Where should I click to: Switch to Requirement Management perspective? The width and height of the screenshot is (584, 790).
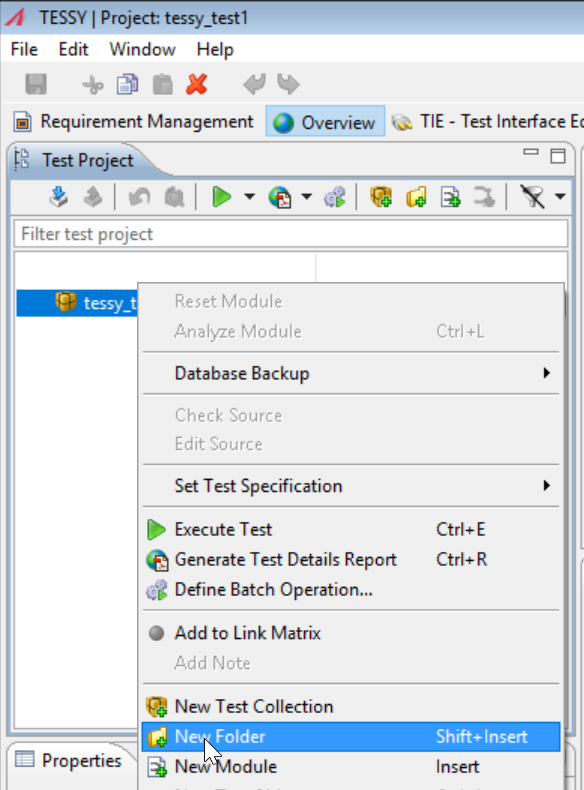pyautogui.click(x=134, y=121)
